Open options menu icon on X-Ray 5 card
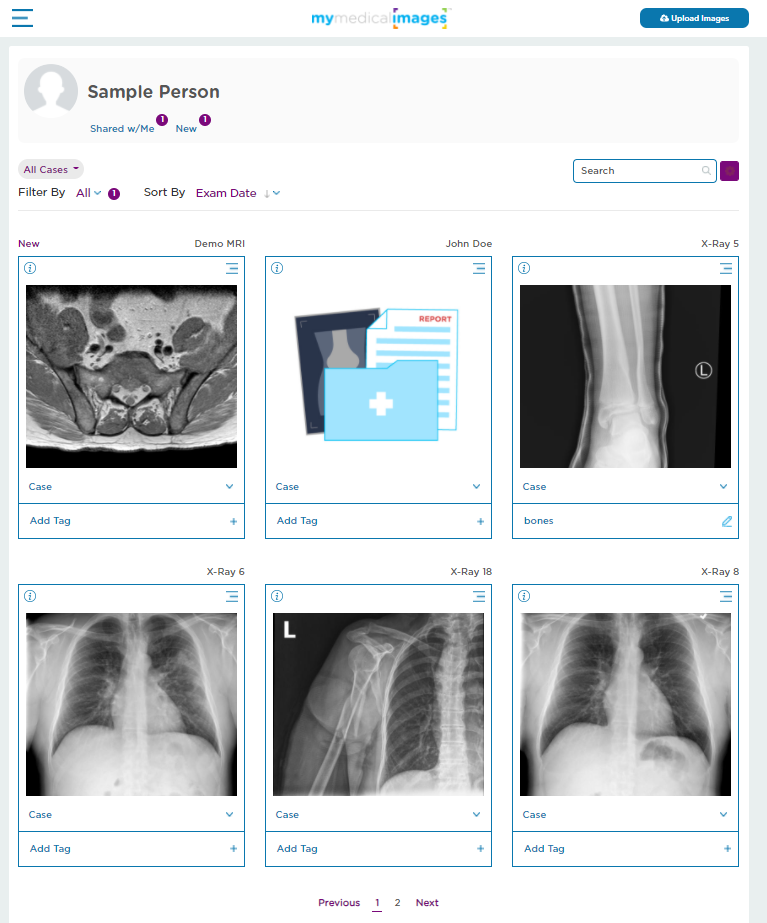 (x=726, y=268)
